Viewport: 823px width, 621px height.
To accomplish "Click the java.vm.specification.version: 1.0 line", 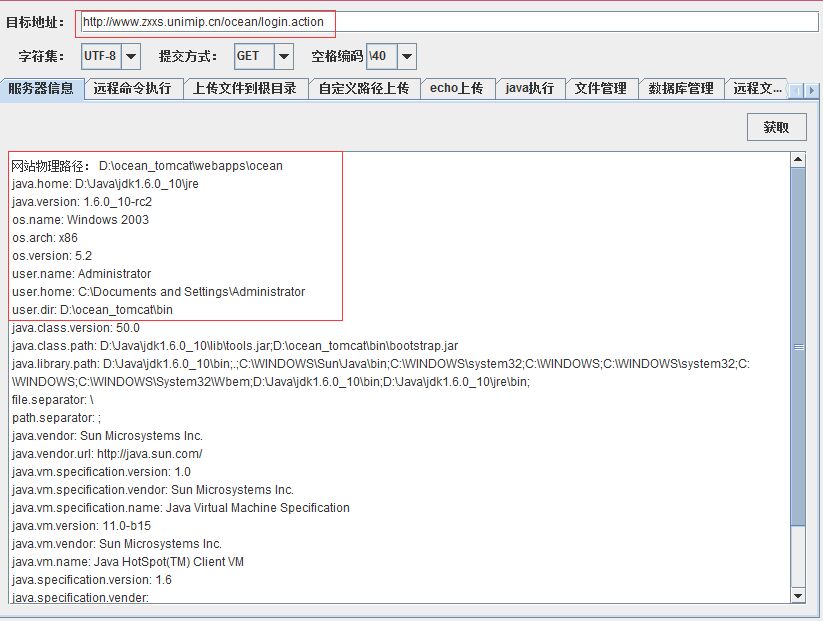I will pyautogui.click(x=101, y=471).
